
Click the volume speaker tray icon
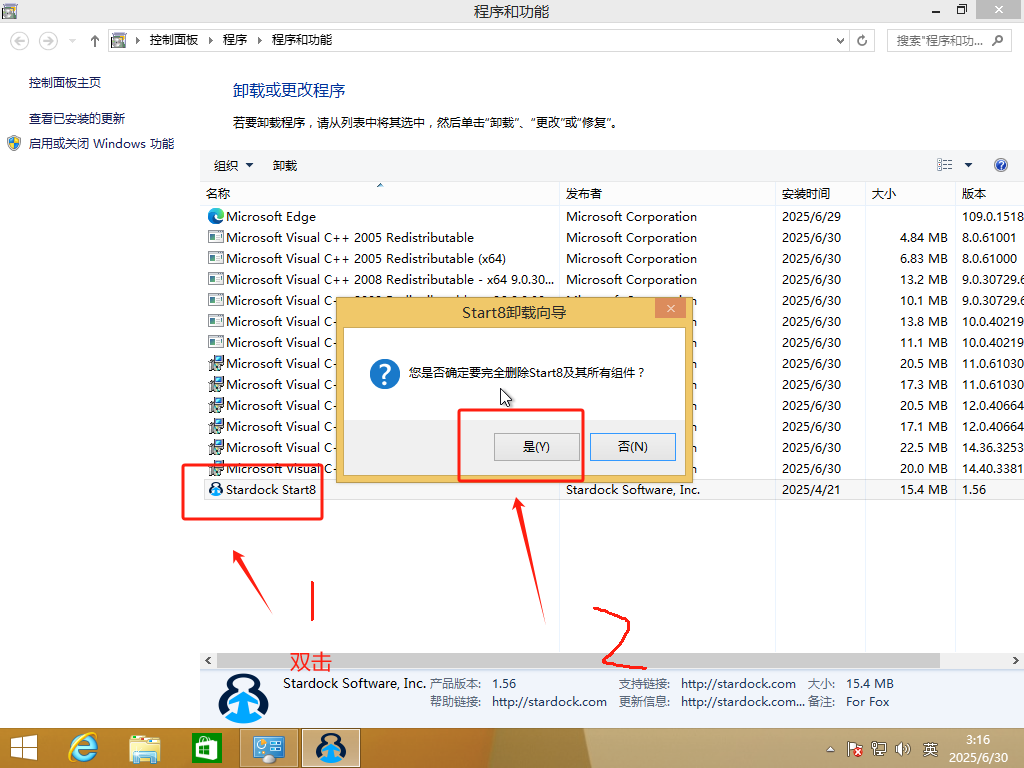[903, 749]
